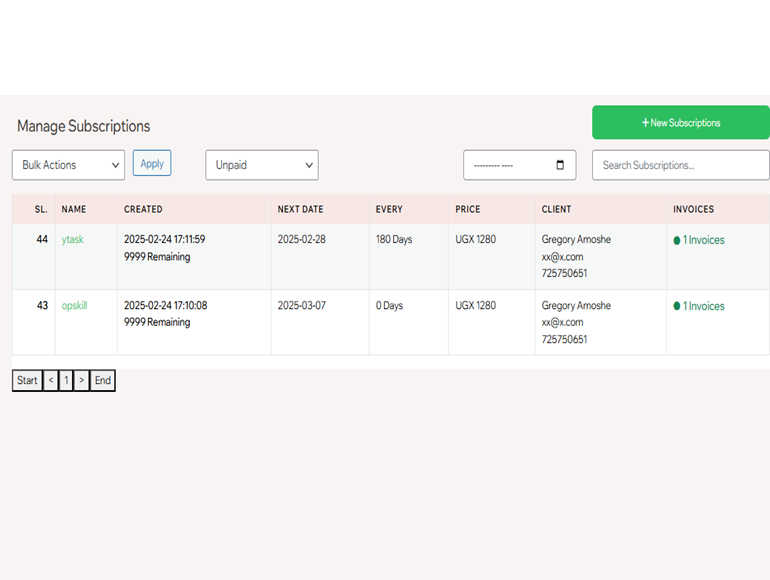Viewport: 770px width, 580px height.
Task: Click the green status dot in row 44
Action: 677,240
